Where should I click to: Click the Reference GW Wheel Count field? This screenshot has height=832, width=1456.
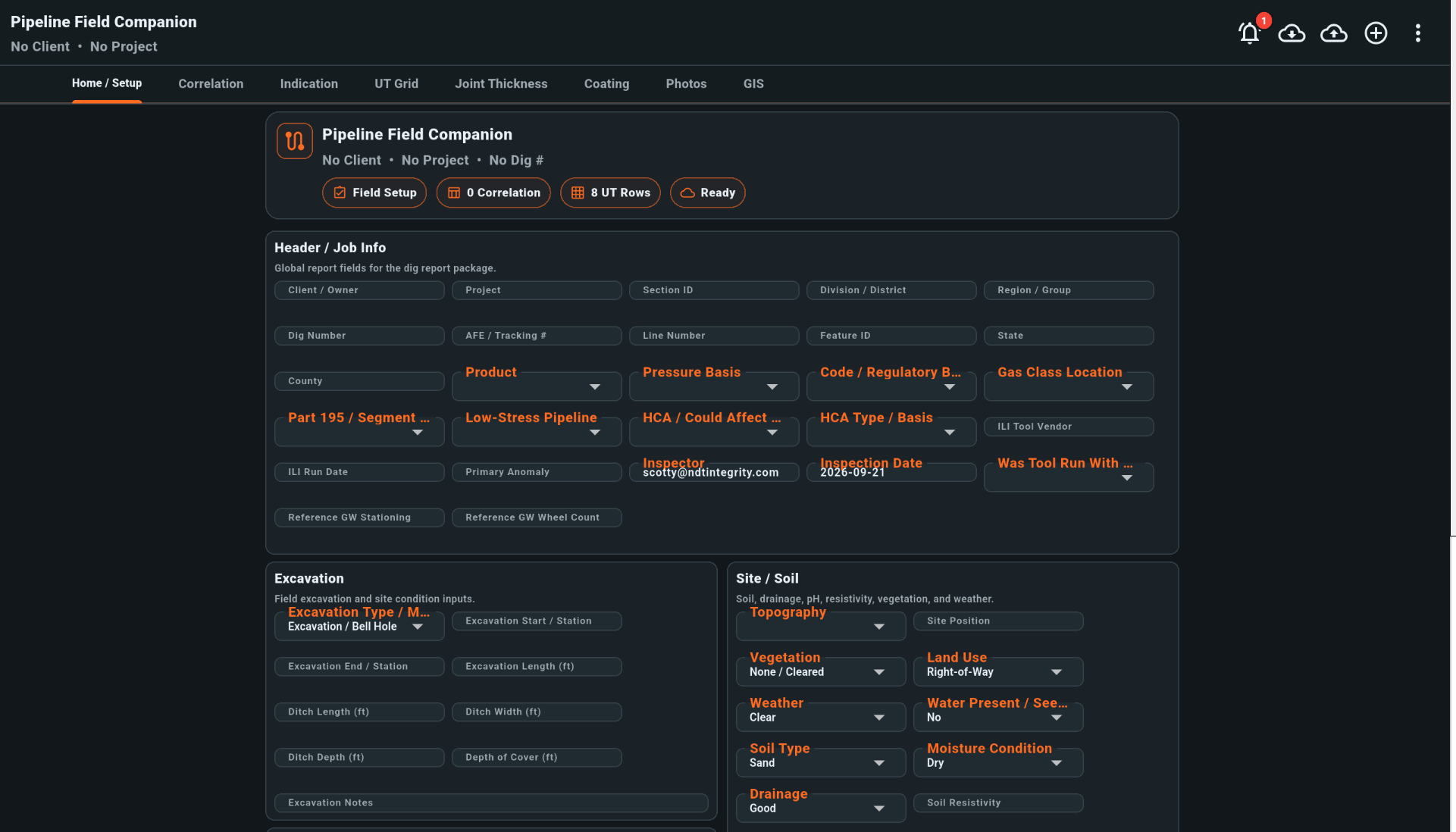click(x=537, y=518)
